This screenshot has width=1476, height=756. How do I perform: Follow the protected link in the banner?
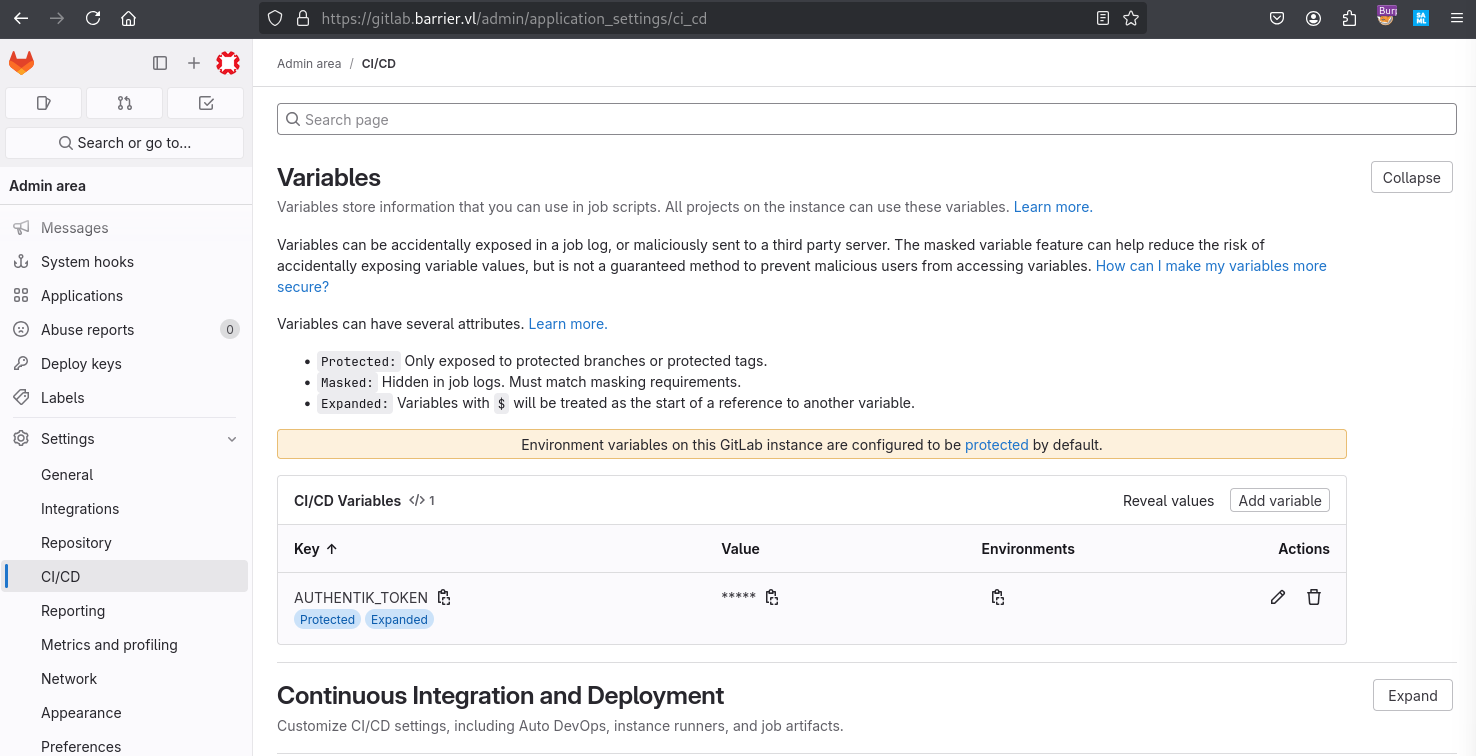click(996, 445)
